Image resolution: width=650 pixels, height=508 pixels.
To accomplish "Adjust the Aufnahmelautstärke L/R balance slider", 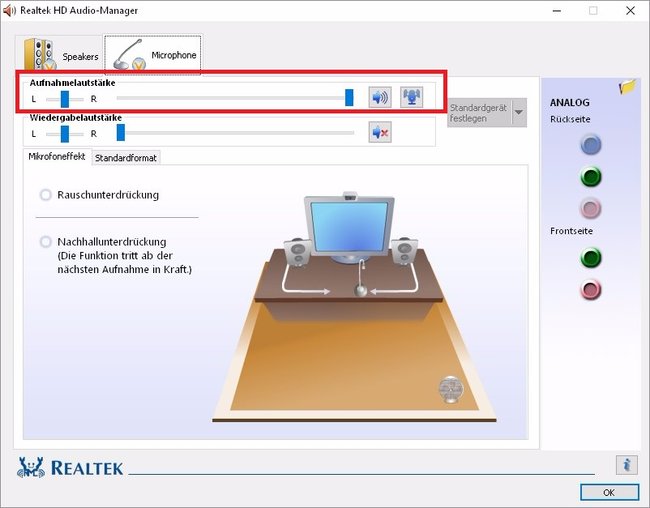I will [65, 99].
